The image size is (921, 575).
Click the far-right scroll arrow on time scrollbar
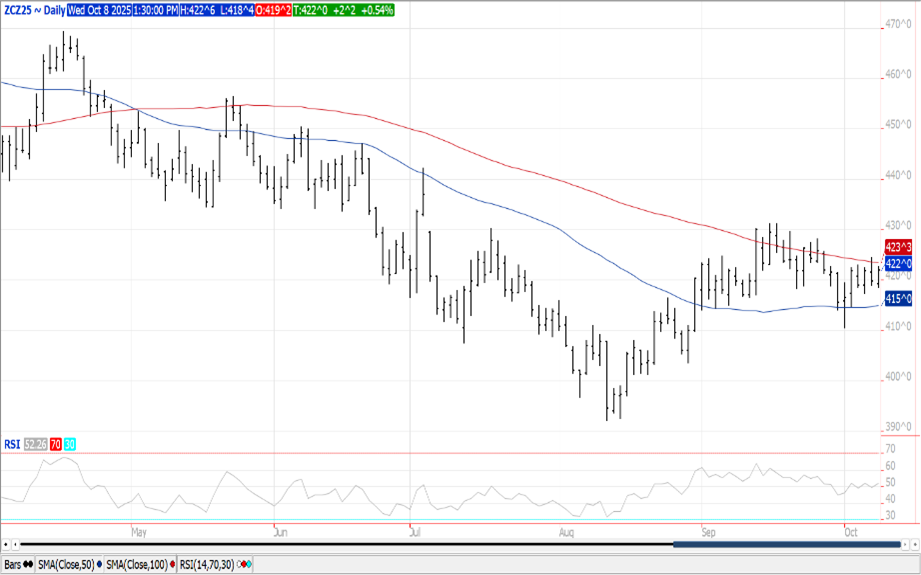point(914,545)
